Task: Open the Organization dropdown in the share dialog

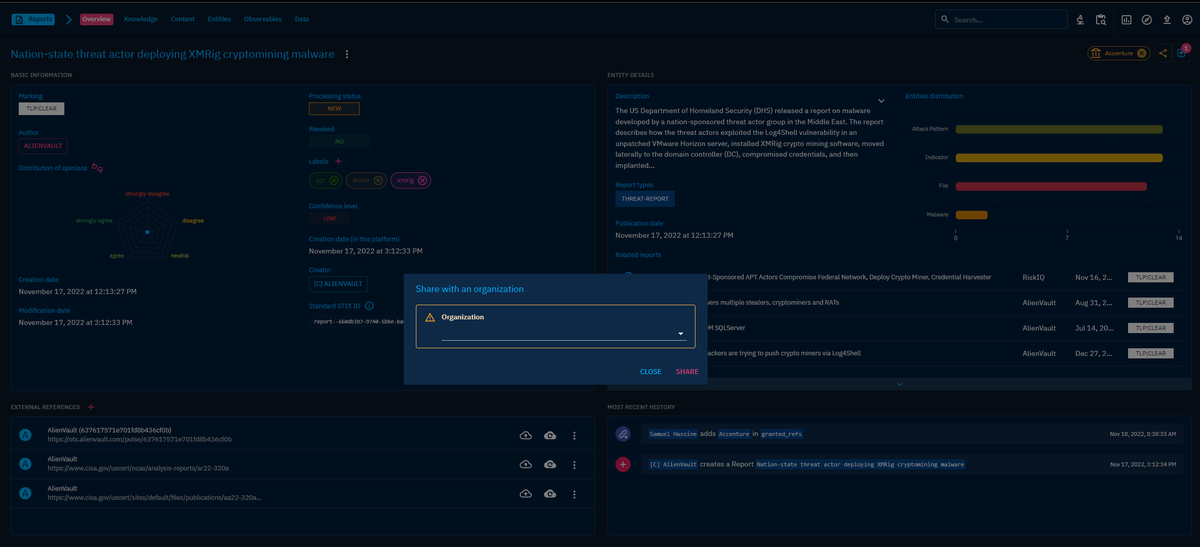Action: coord(564,333)
